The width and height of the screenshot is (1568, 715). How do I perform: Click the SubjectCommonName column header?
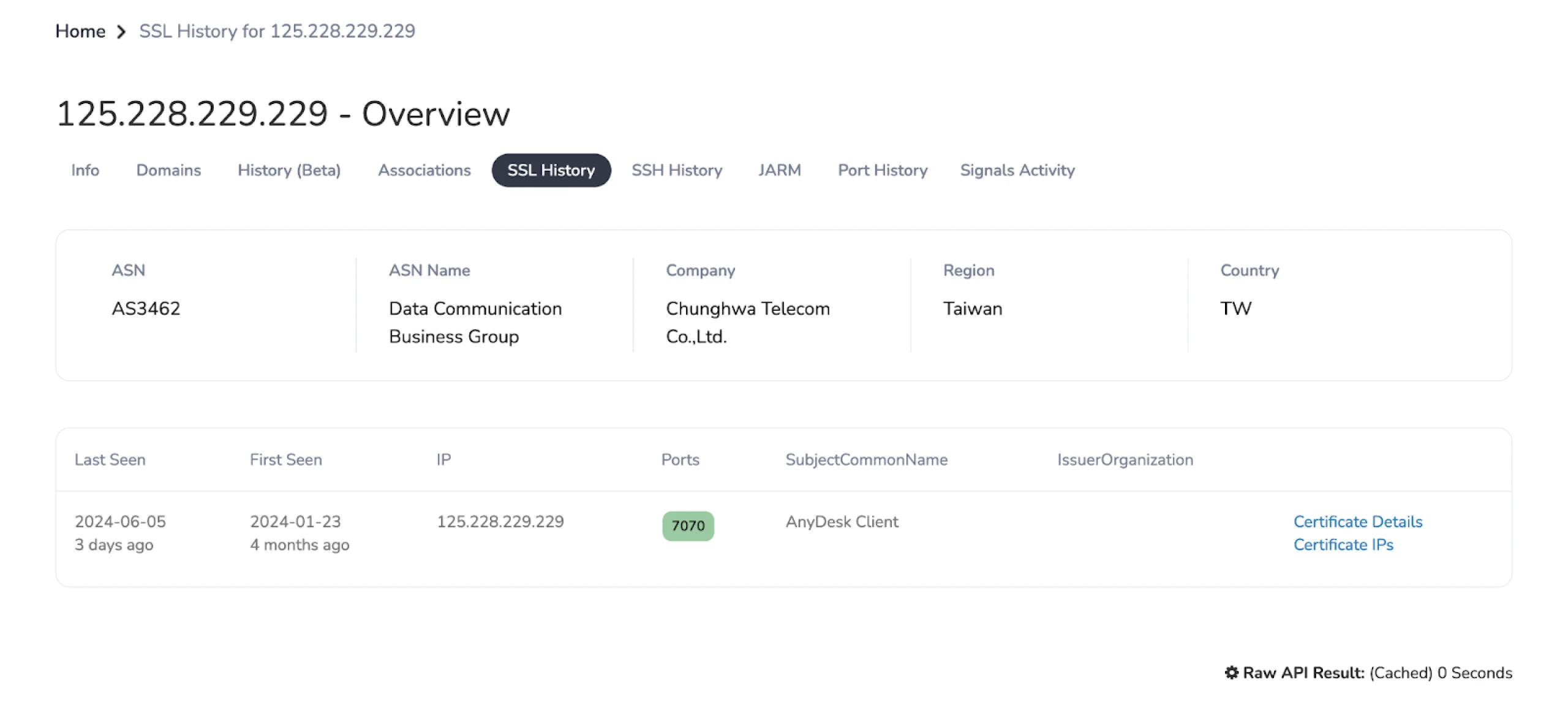click(x=867, y=460)
